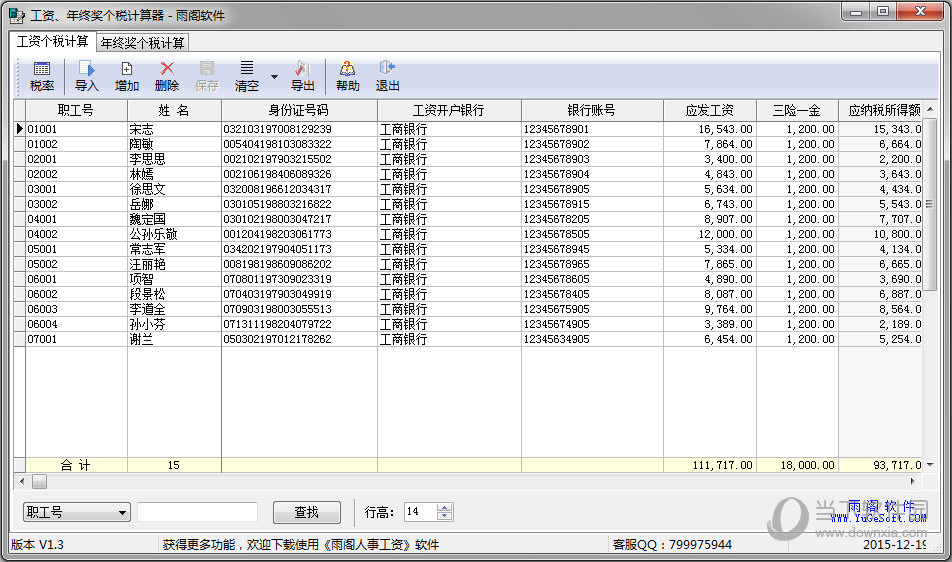Screen dimensions: 952x562
Task: Click the 应纳税所得额 column header
Action: coord(880,110)
